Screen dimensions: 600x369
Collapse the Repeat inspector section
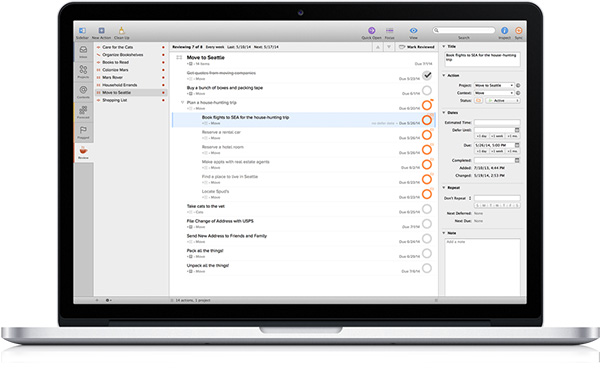point(444,188)
